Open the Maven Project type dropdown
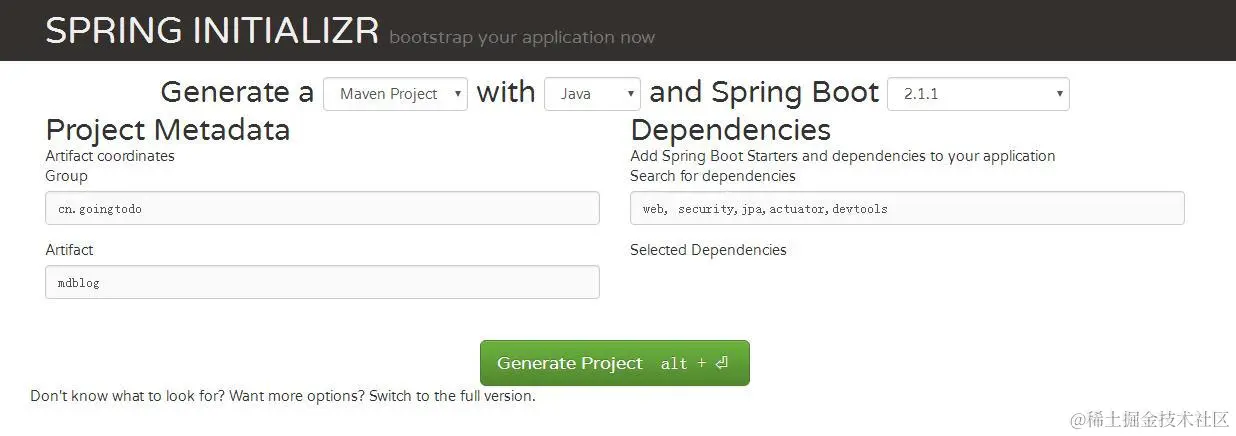Viewport: 1236px width, 436px height. point(395,94)
